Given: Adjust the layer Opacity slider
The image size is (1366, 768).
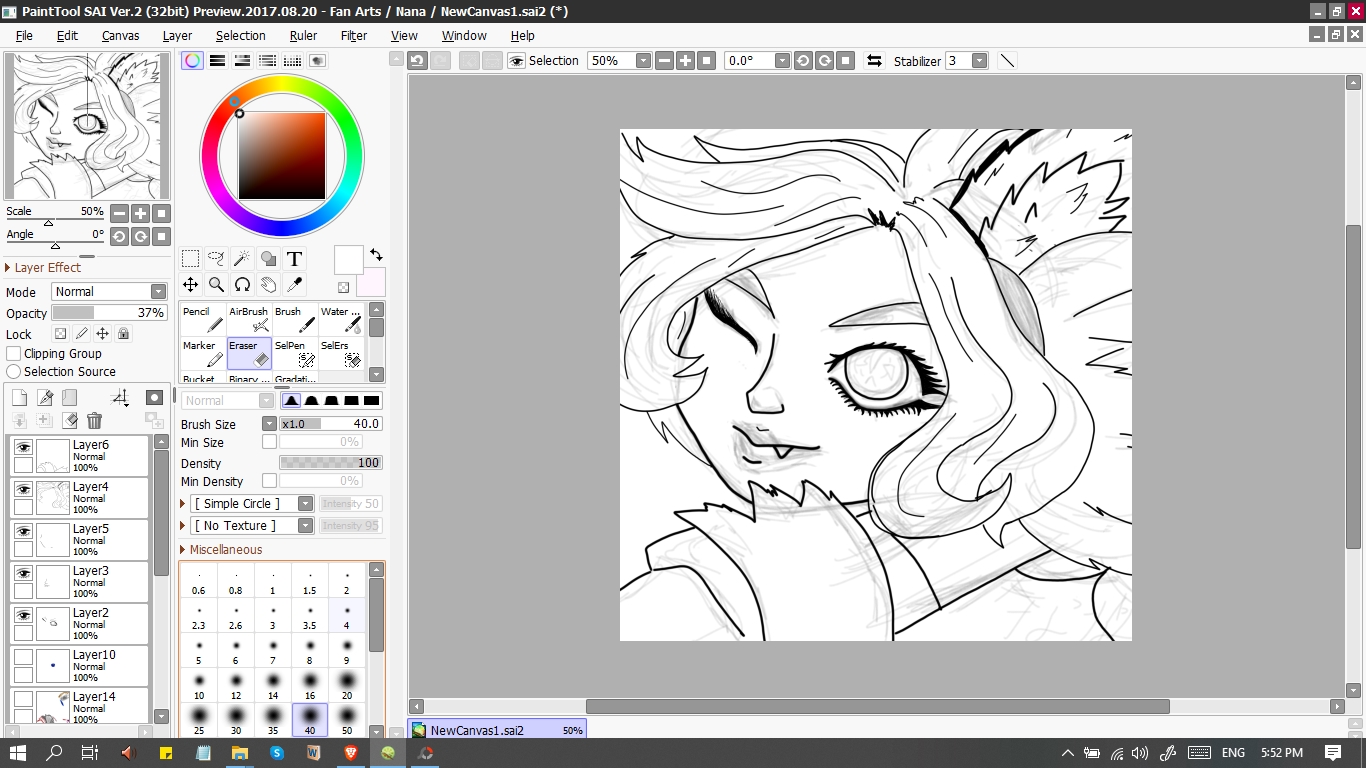Looking at the screenshot, I should point(109,313).
